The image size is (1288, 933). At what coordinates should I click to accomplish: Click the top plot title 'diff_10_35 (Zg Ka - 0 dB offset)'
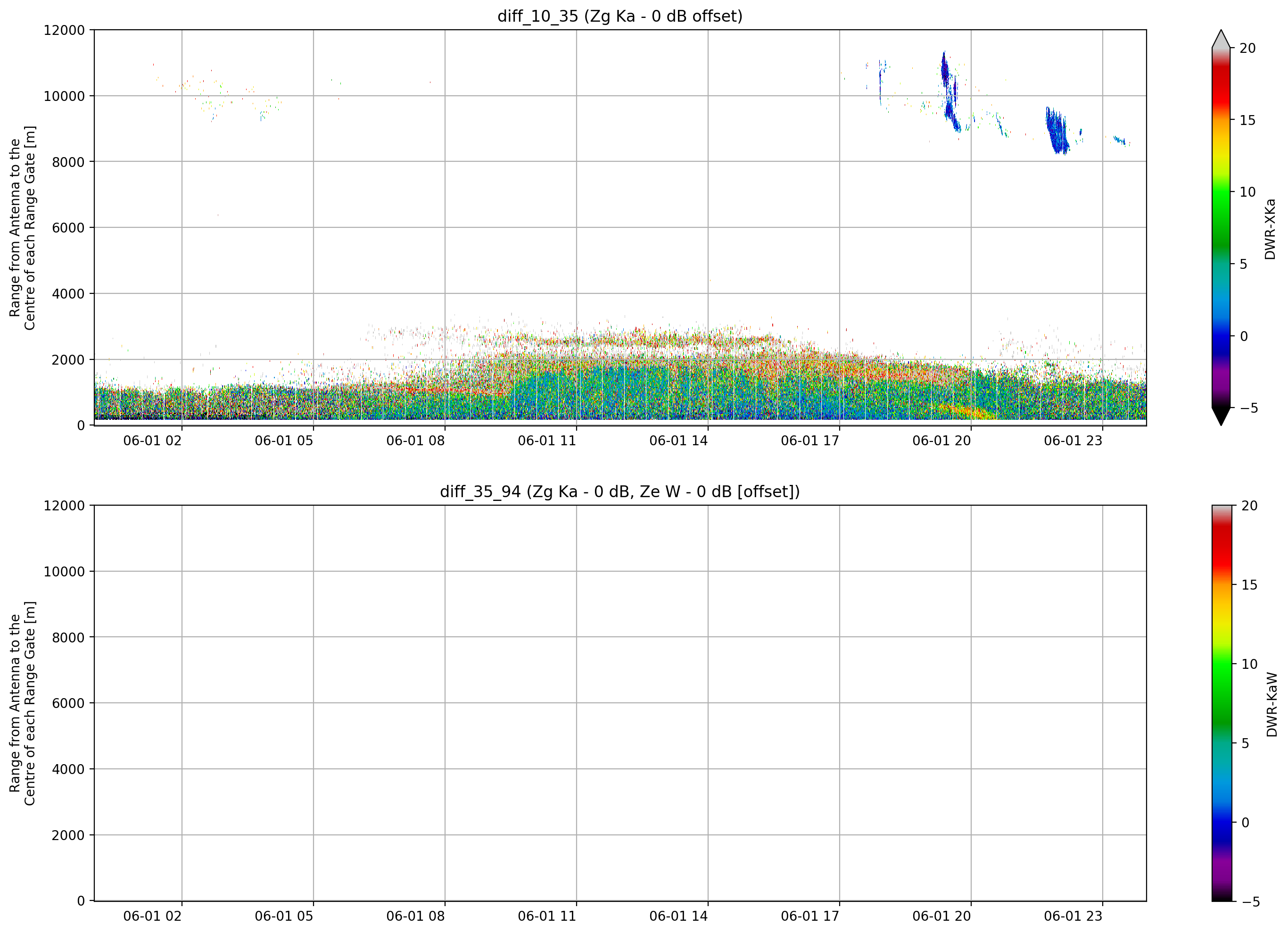click(x=619, y=16)
